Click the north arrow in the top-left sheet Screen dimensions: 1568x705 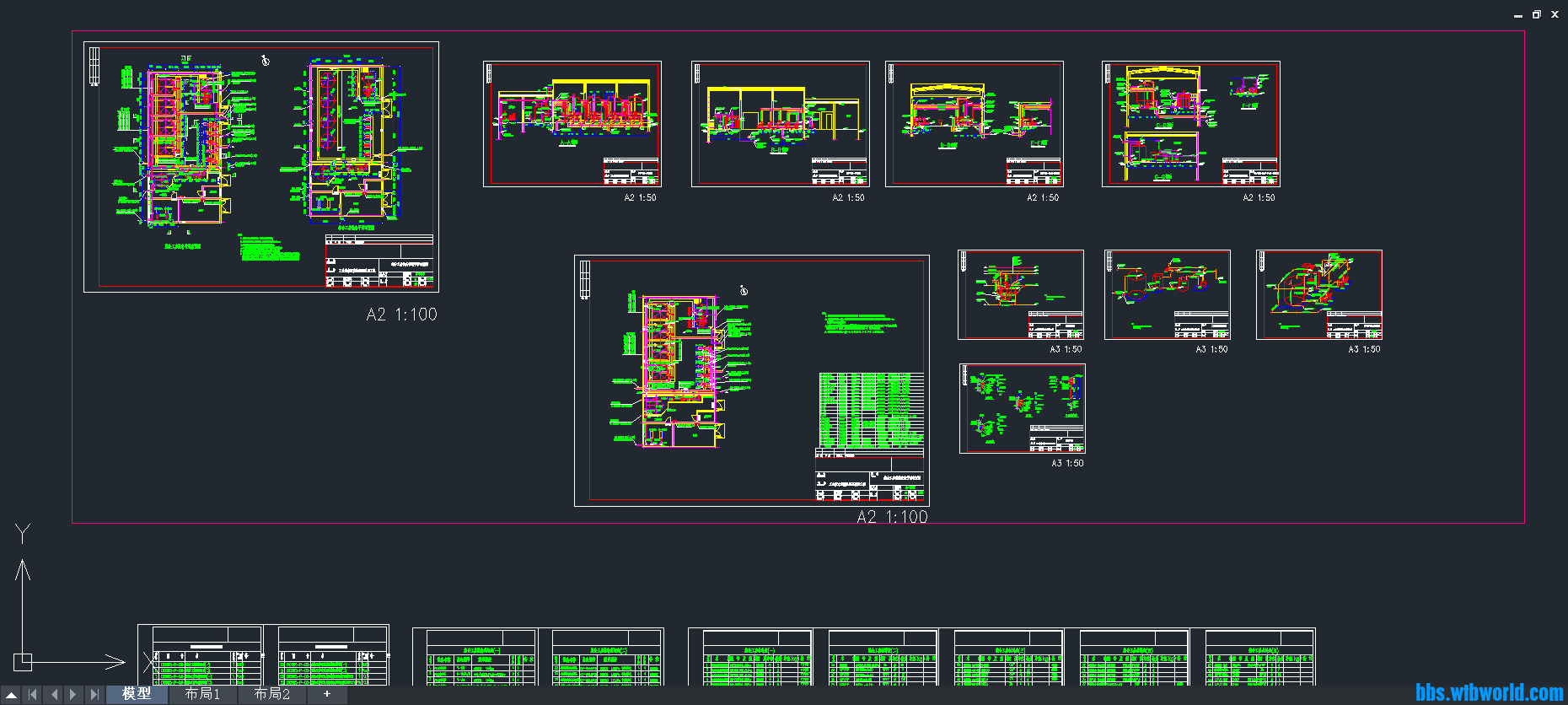266,60
